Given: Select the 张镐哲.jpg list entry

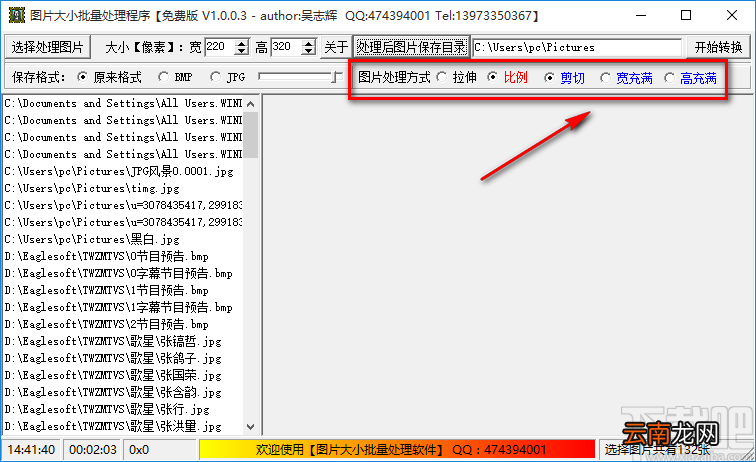Looking at the screenshot, I should 123,341.
